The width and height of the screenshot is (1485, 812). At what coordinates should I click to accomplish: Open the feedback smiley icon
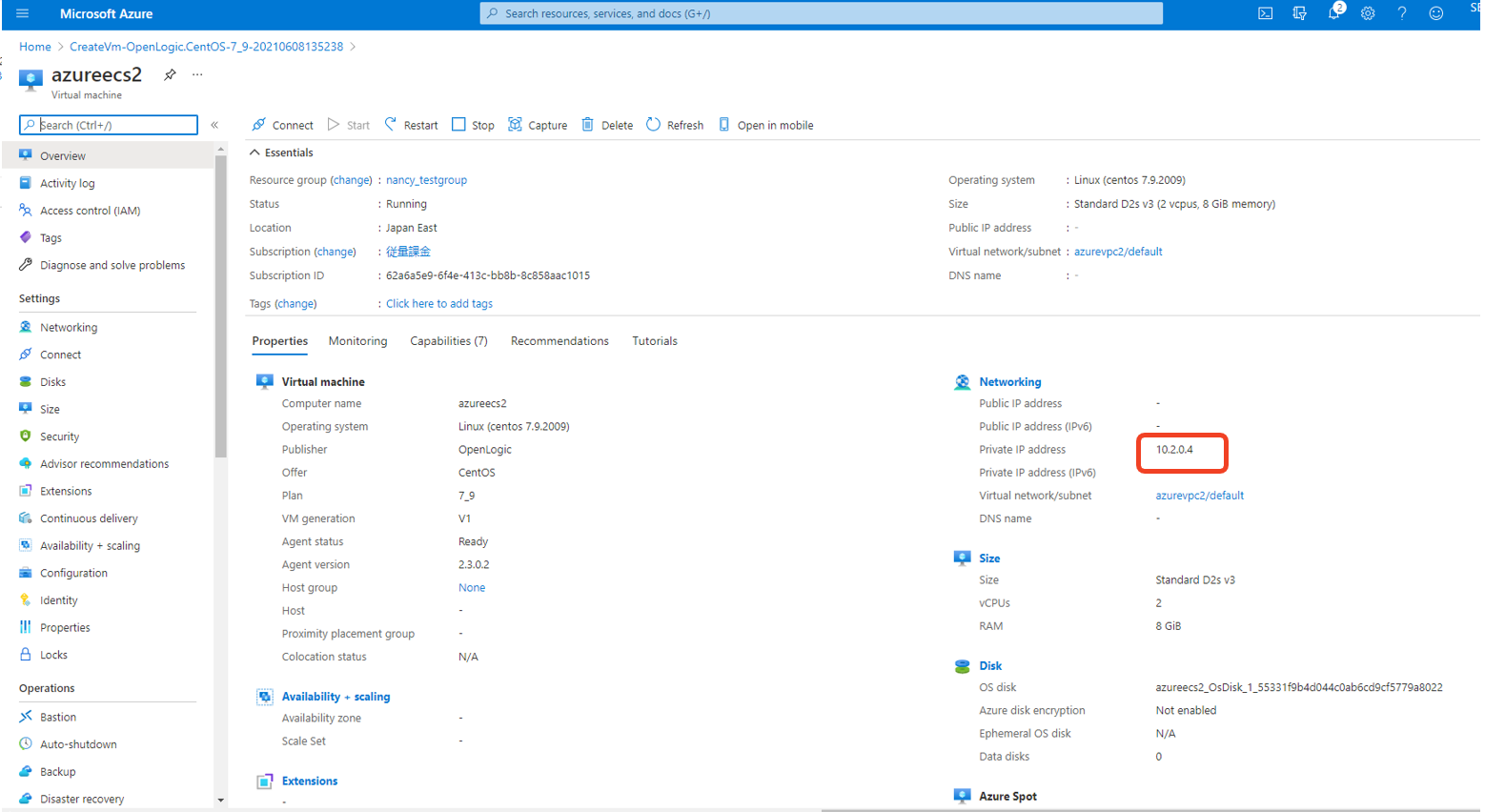[x=1436, y=13]
